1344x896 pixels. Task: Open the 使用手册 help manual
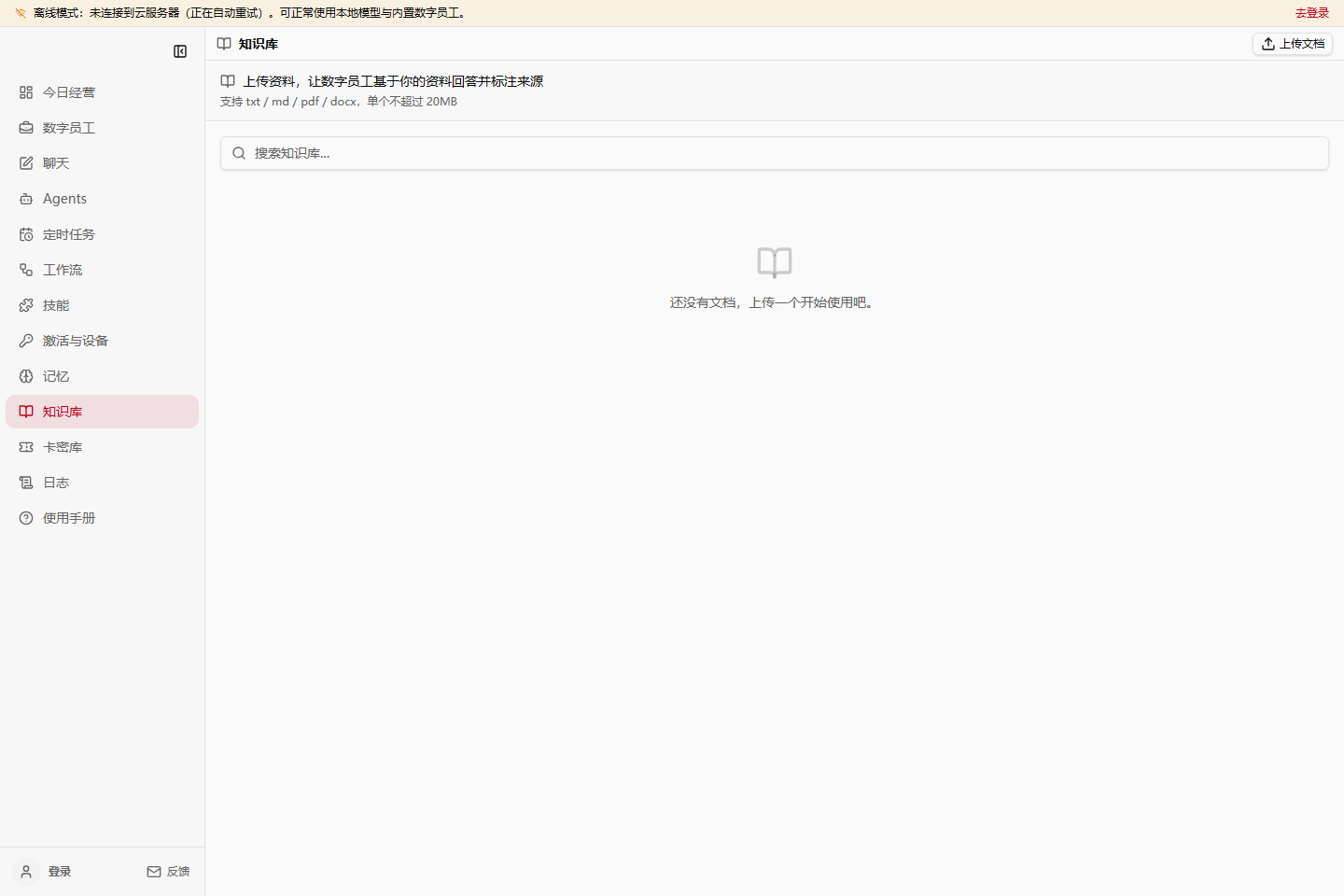102,518
